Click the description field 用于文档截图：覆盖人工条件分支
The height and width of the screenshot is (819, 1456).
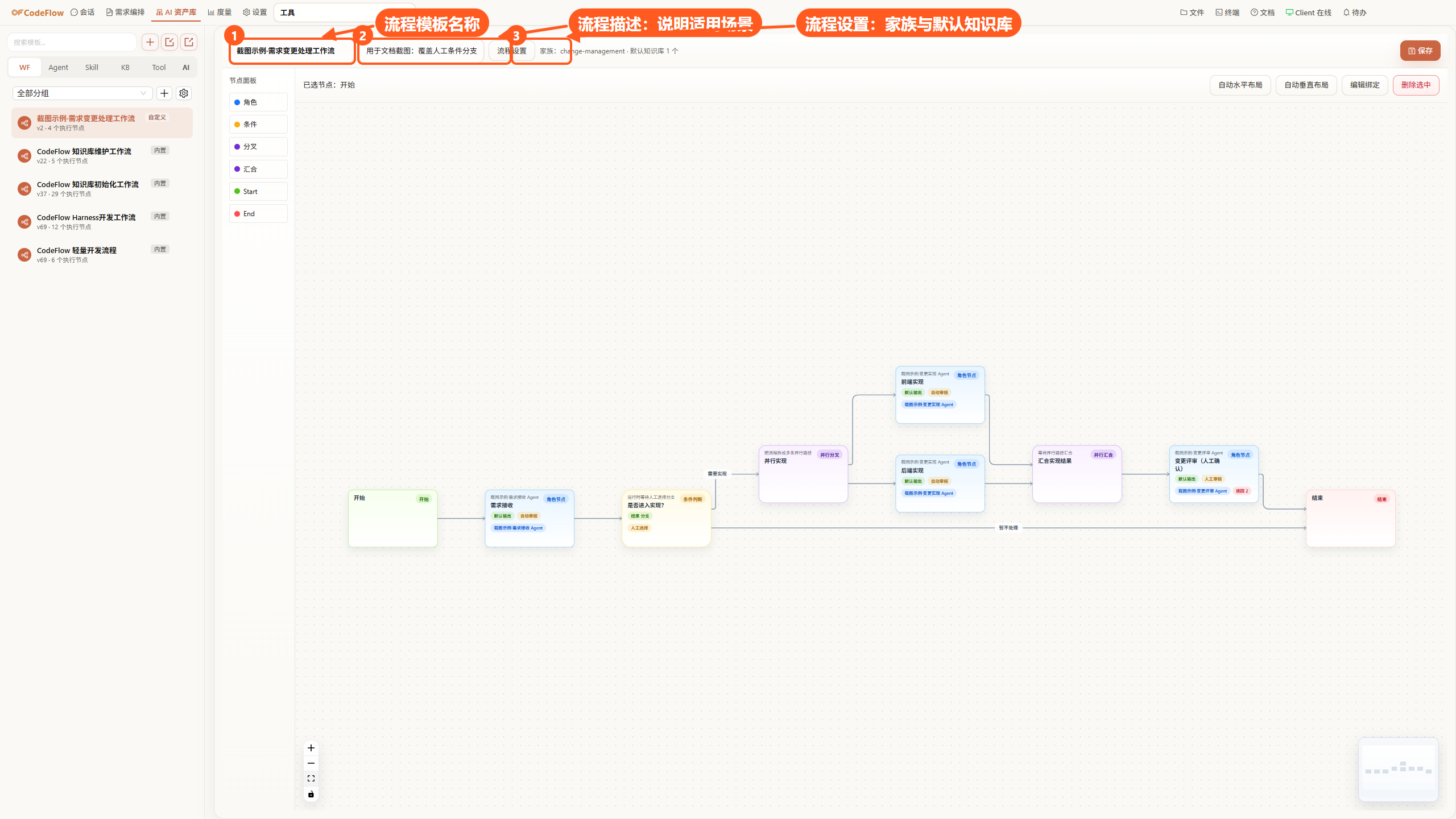click(421, 51)
